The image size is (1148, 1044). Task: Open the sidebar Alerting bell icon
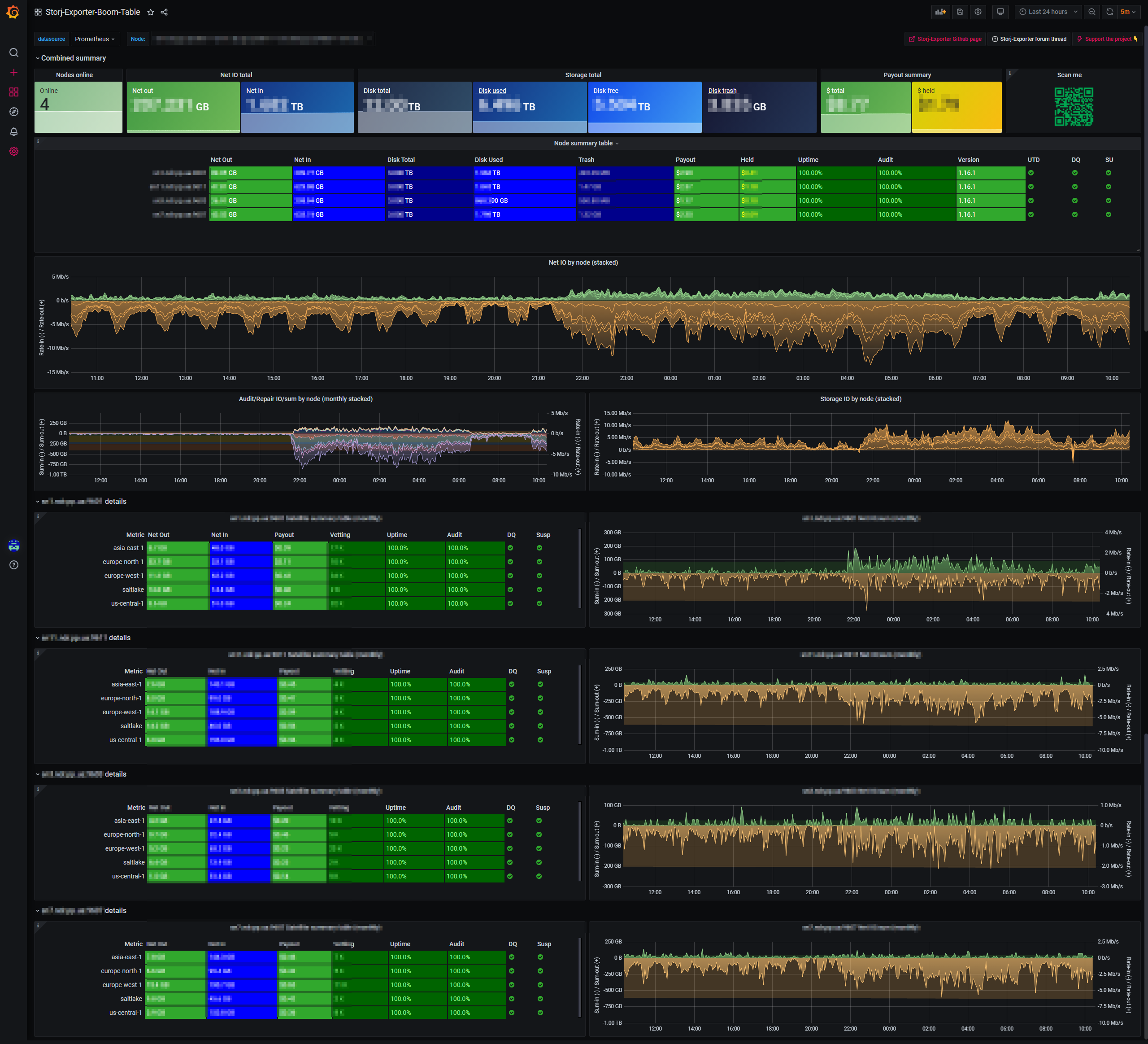(x=13, y=131)
